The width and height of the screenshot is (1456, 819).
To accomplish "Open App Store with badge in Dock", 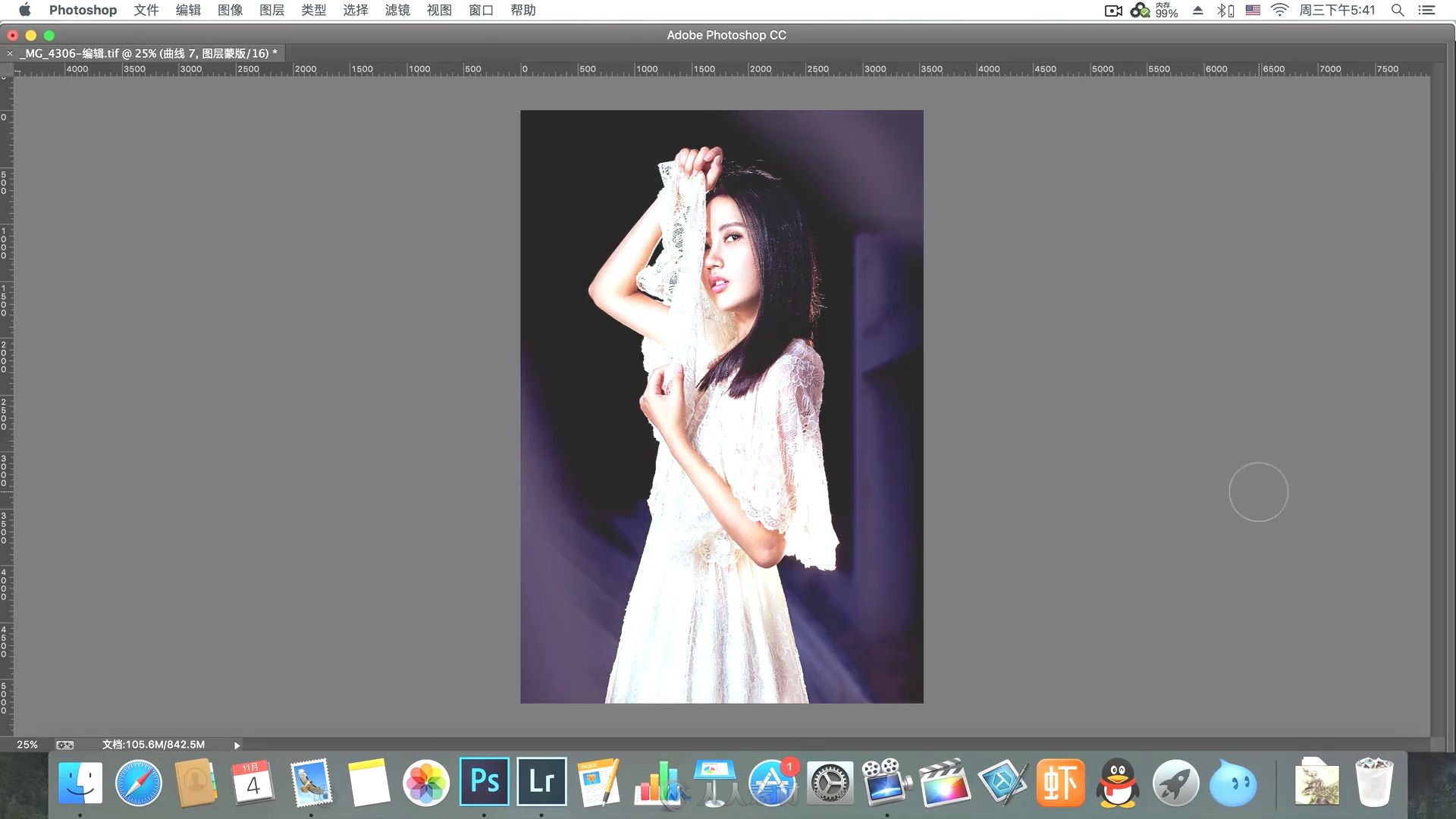I will click(773, 783).
